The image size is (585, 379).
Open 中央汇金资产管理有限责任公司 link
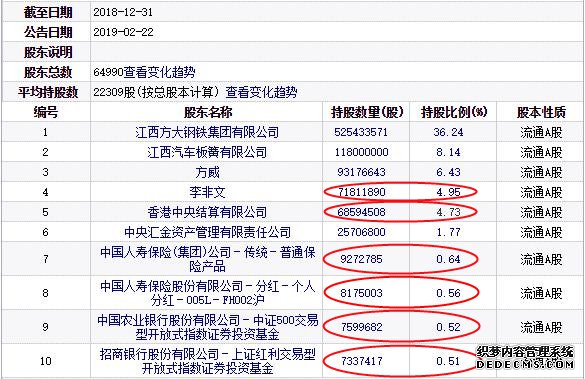(x=207, y=232)
